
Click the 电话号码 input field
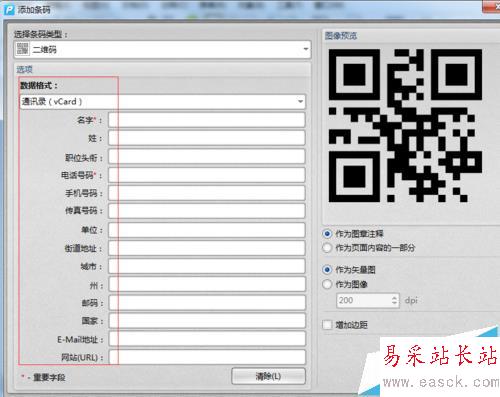click(207, 175)
